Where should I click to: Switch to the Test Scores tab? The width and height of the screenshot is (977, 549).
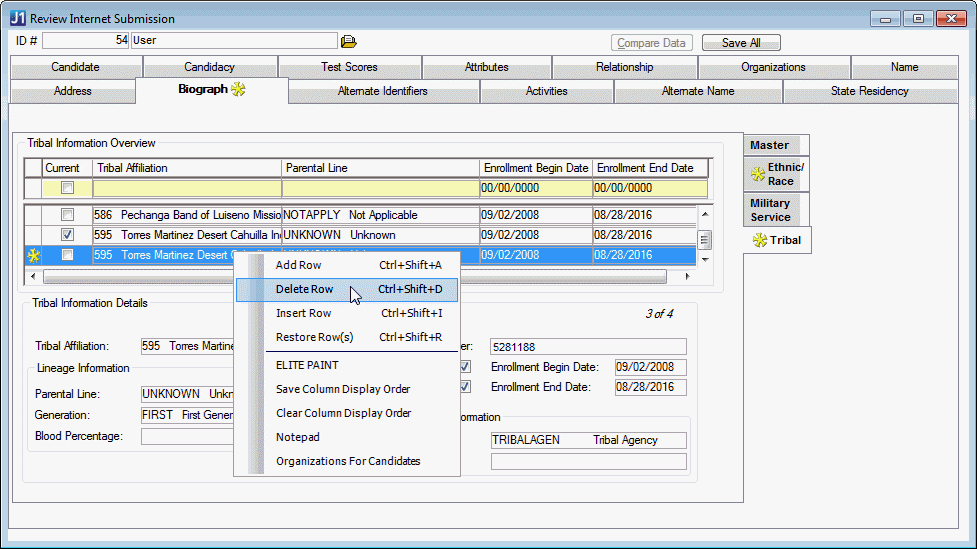tap(349, 67)
